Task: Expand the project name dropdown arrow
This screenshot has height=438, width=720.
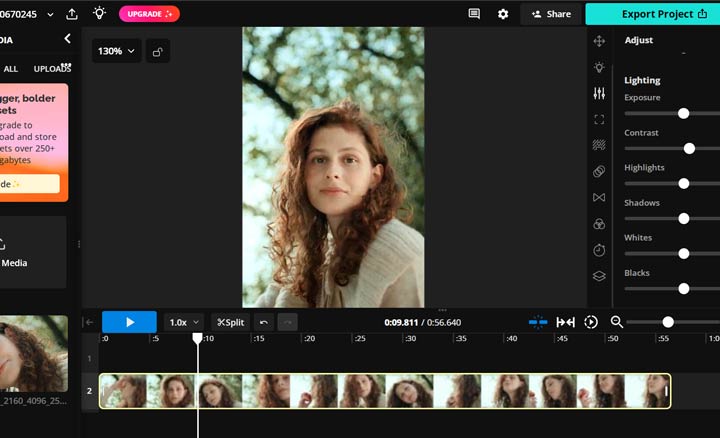Action: 50,15
